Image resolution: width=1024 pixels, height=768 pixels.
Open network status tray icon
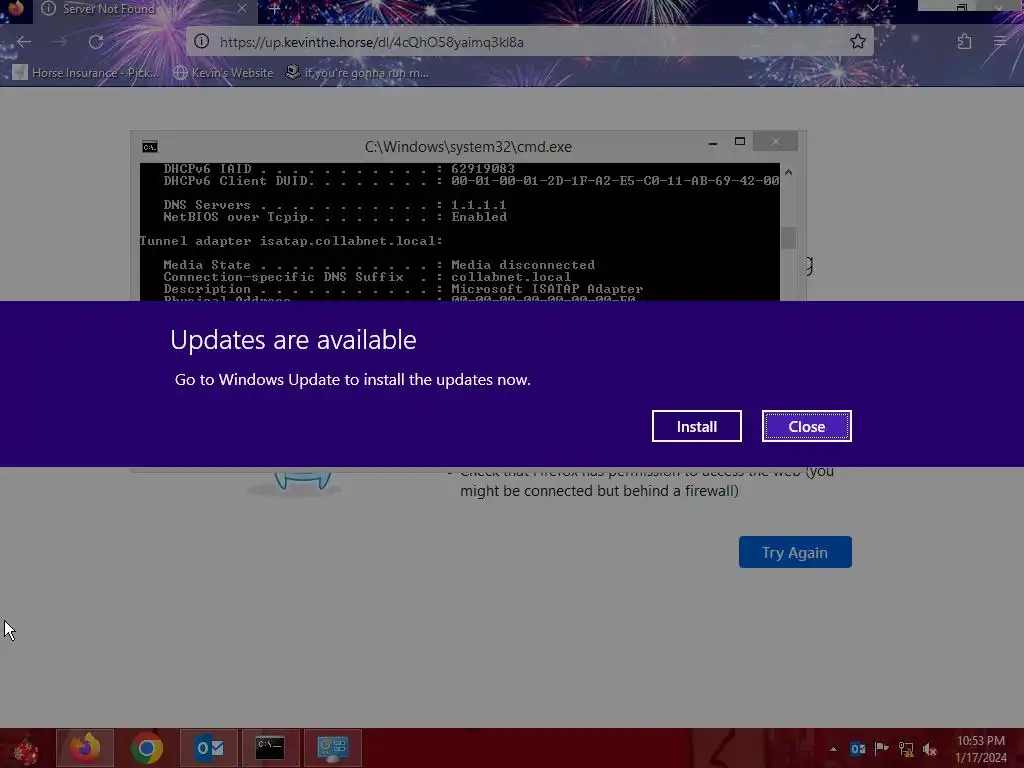pyautogui.click(x=906, y=749)
